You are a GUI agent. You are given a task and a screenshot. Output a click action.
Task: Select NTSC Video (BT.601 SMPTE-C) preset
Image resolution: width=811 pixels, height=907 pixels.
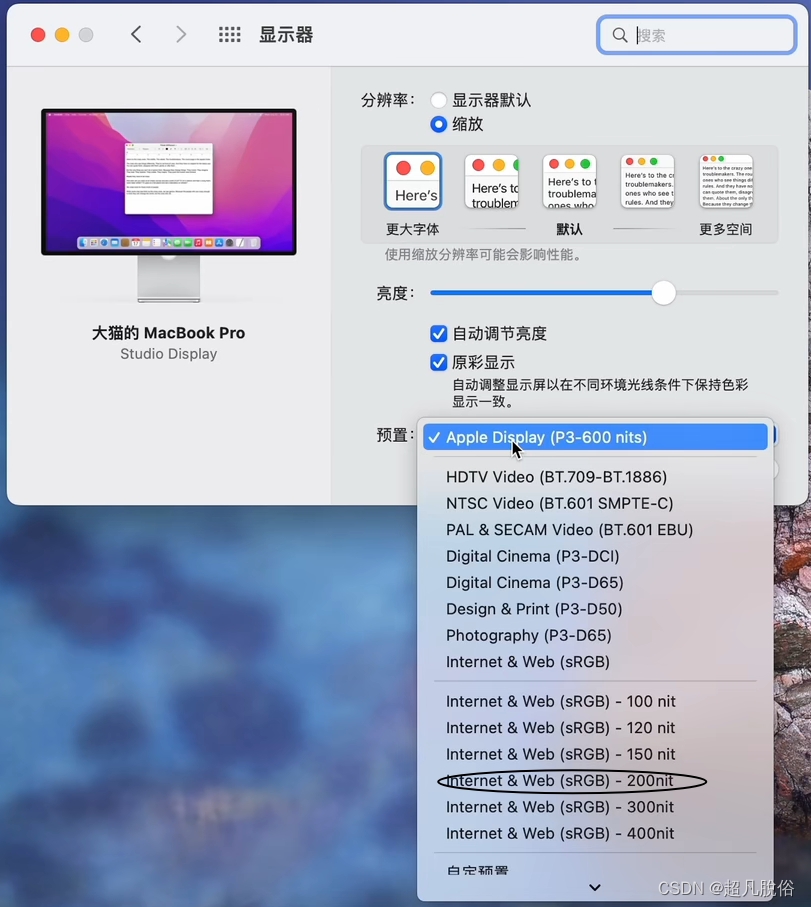(595, 503)
